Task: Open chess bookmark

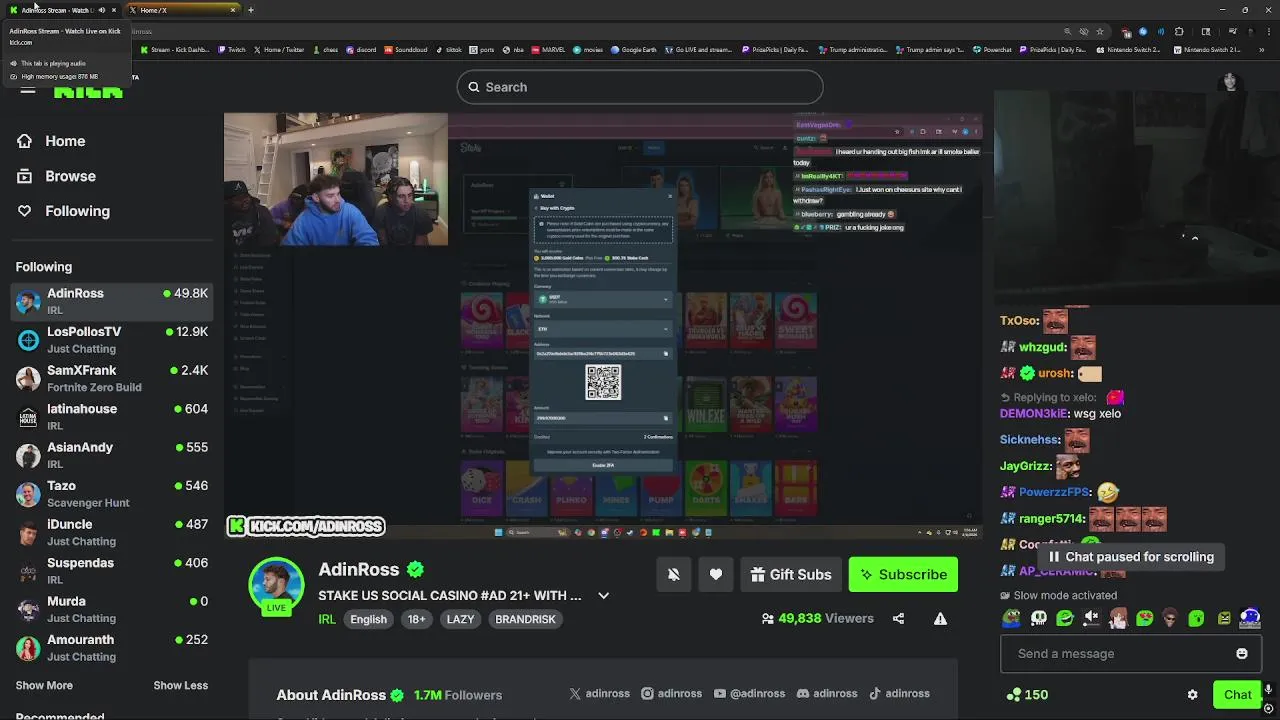Action: pyautogui.click(x=325, y=49)
